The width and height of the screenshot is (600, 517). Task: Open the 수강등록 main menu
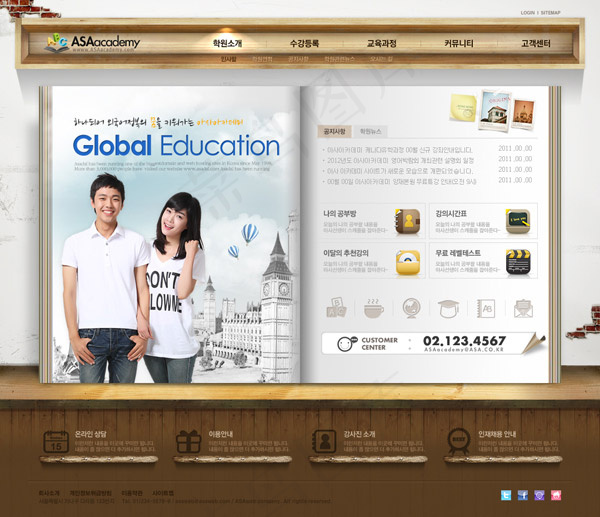point(304,43)
